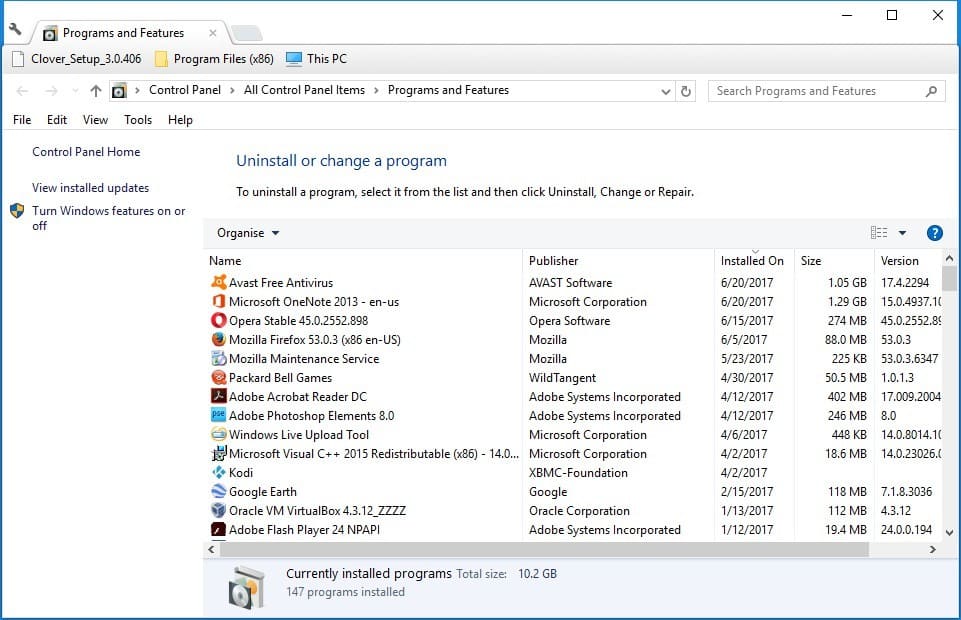The height and width of the screenshot is (620, 961).
Task: Open the Edit menu
Action: 57,119
